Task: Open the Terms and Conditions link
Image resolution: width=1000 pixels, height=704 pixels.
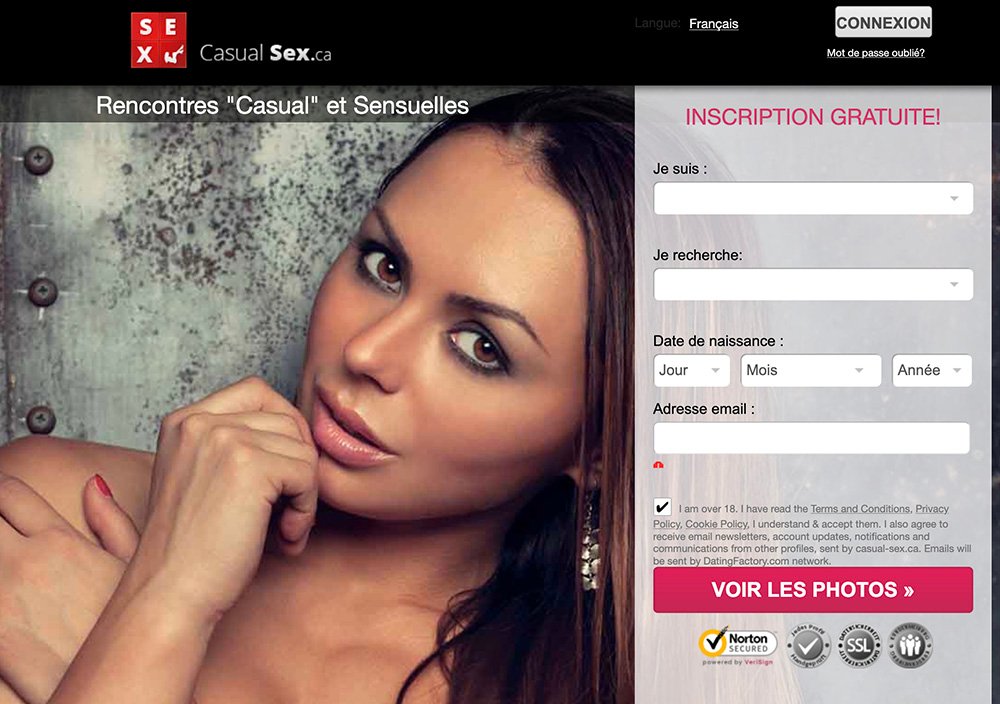Action: (860, 509)
